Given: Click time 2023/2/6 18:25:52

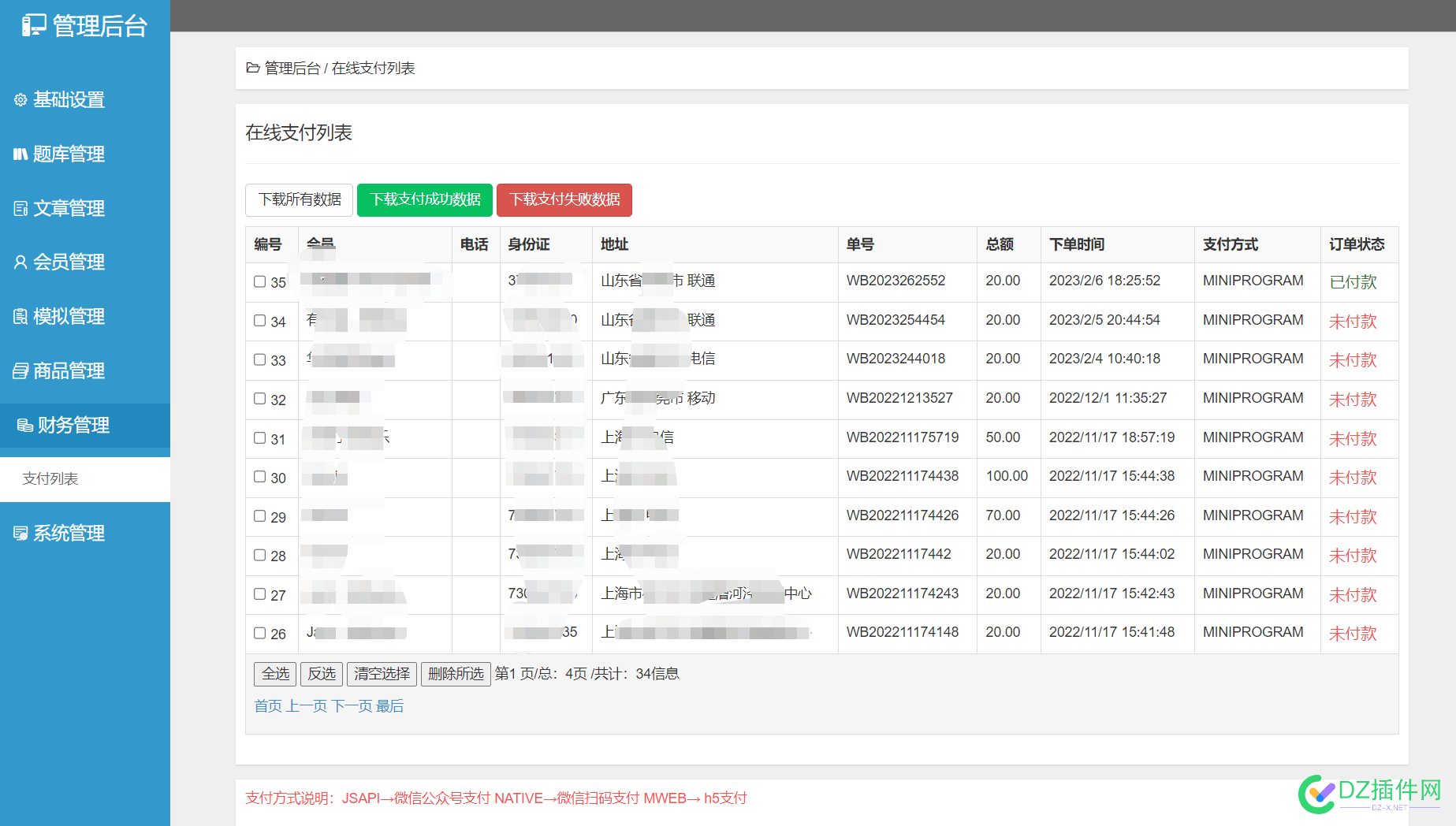Looking at the screenshot, I should 1104,281.
